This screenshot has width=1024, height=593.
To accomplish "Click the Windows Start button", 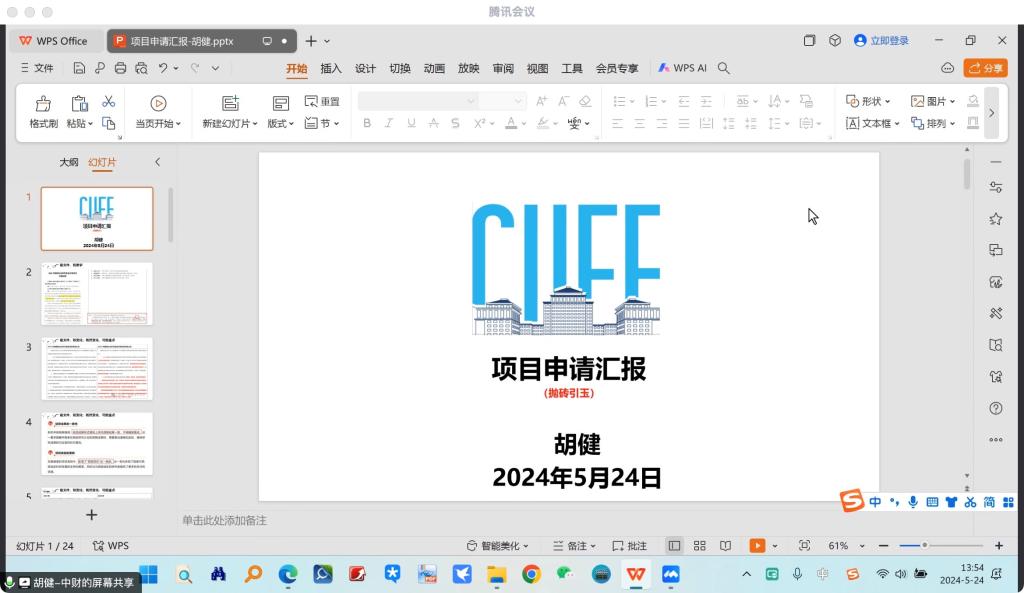I will pyautogui.click(x=149, y=574).
